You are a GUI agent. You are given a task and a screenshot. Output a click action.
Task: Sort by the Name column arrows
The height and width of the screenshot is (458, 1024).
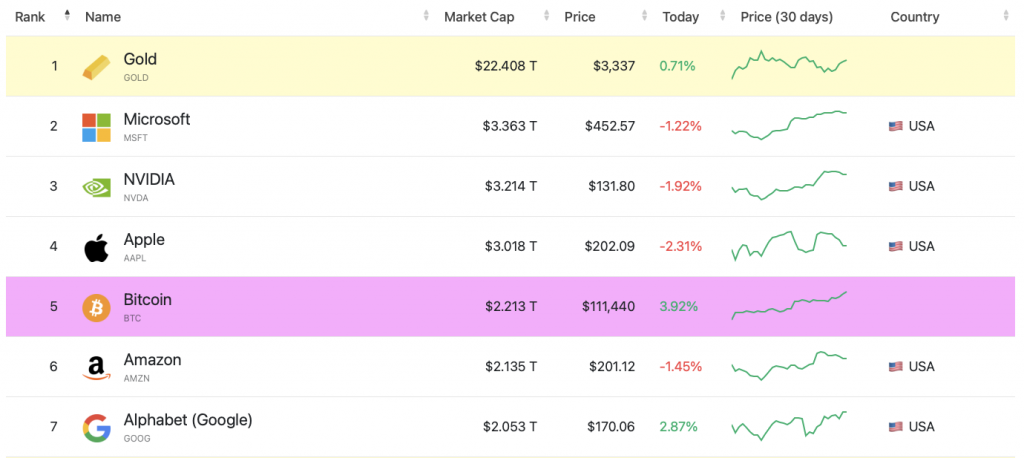click(426, 15)
